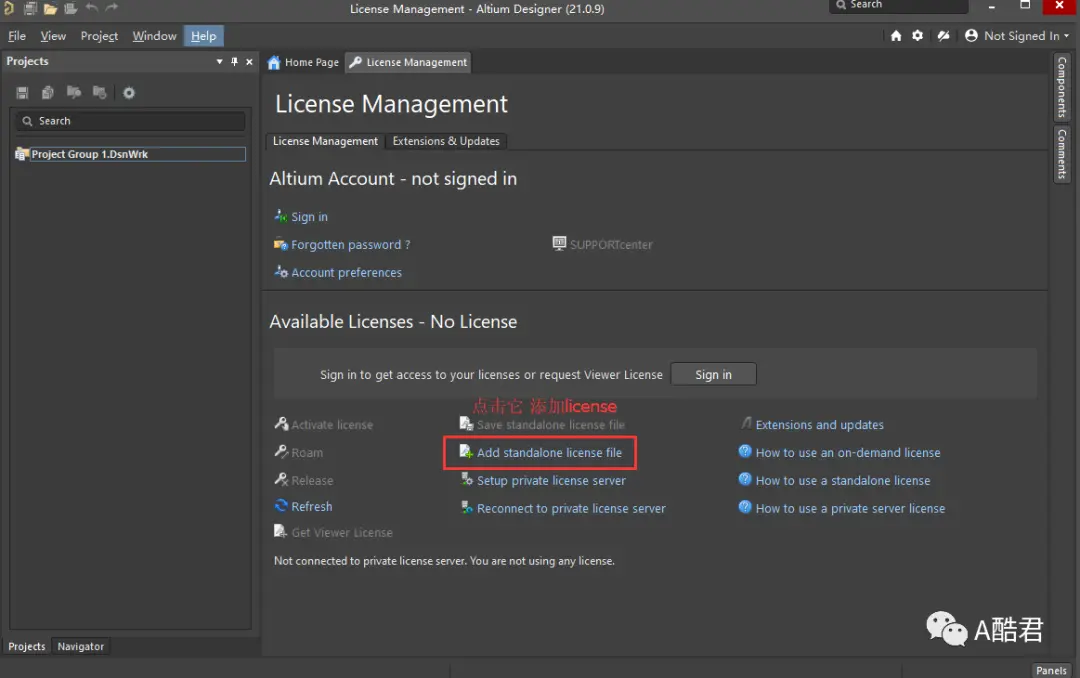Click the folder icon right of stacked documents icon
This screenshot has width=1080, height=678.
(x=74, y=92)
